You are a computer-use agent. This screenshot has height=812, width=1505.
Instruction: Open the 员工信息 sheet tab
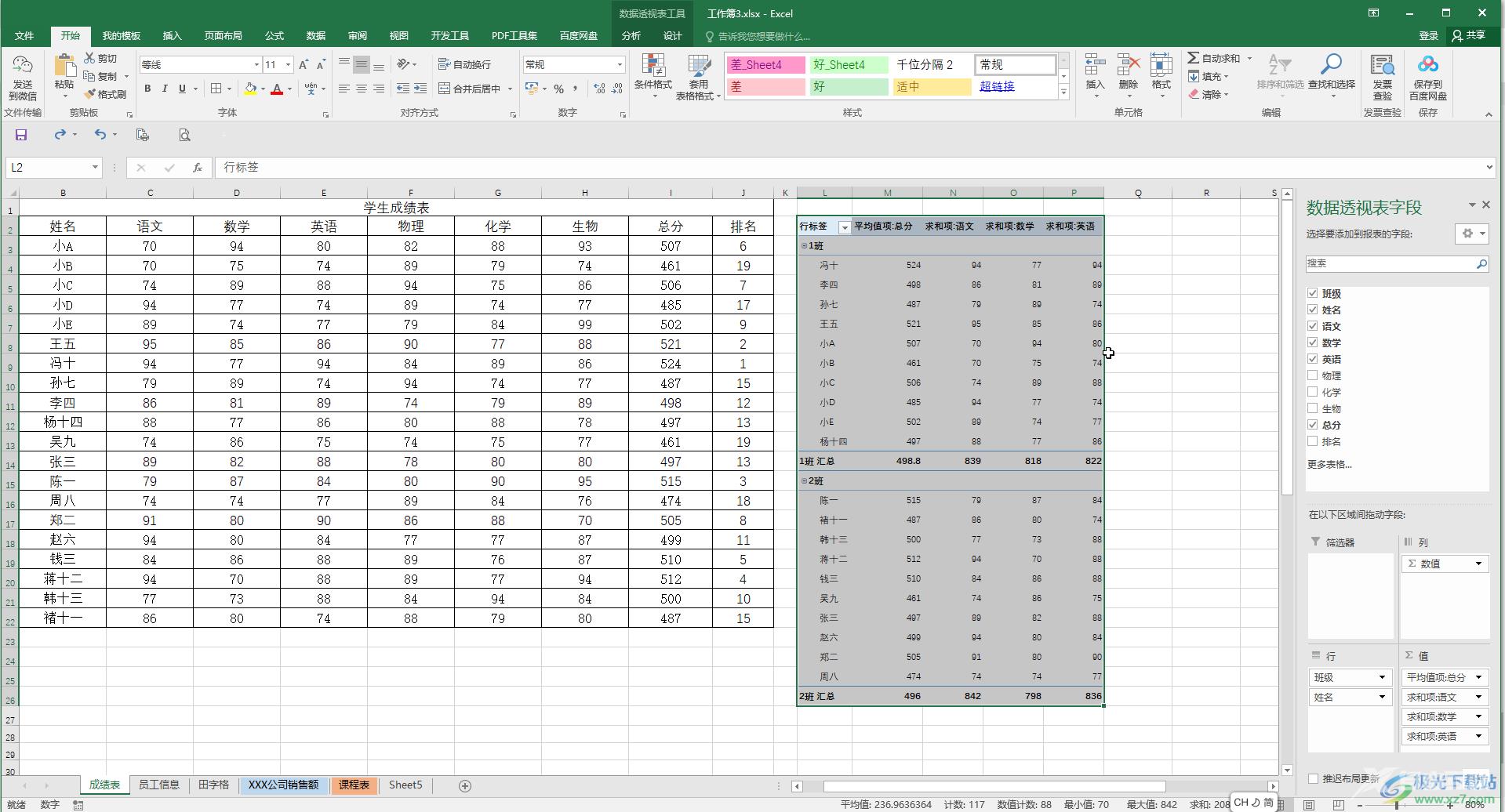[x=159, y=785]
